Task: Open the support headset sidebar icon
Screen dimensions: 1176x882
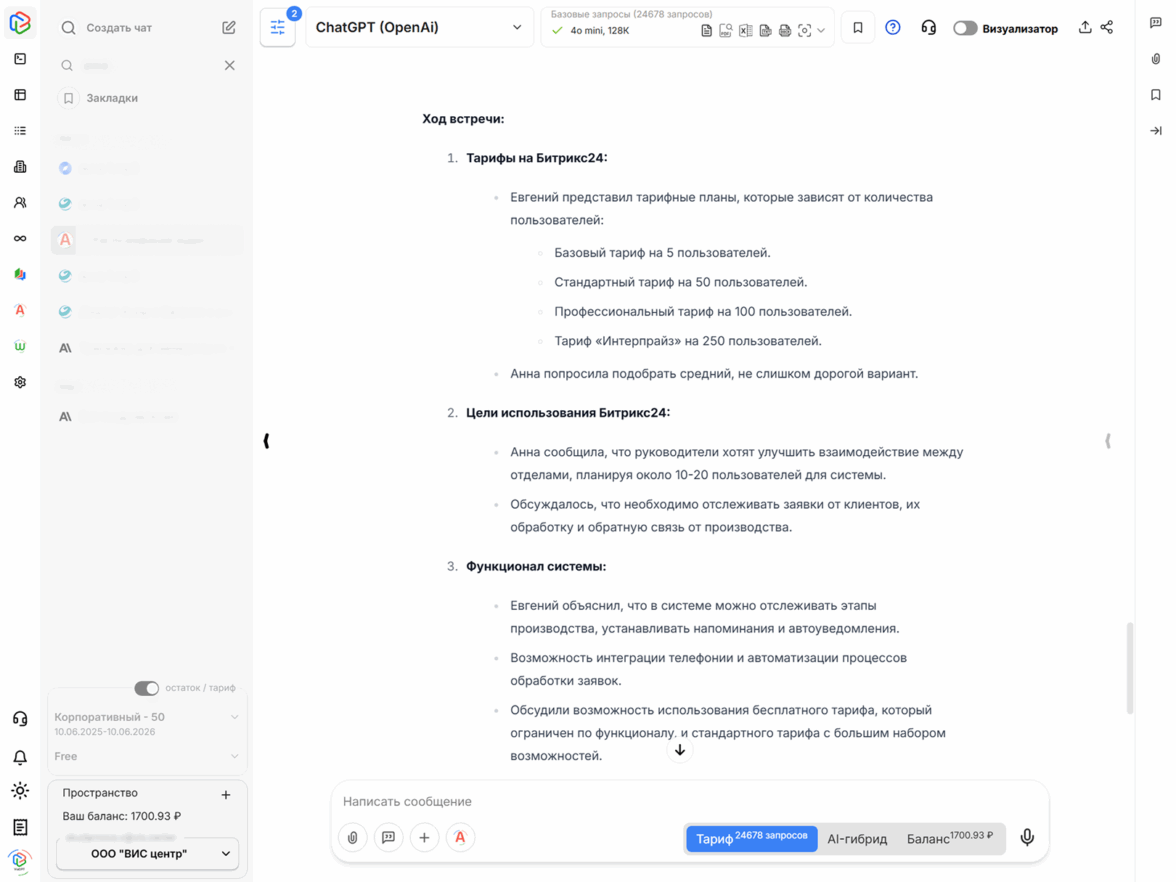Action: (20, 718)
